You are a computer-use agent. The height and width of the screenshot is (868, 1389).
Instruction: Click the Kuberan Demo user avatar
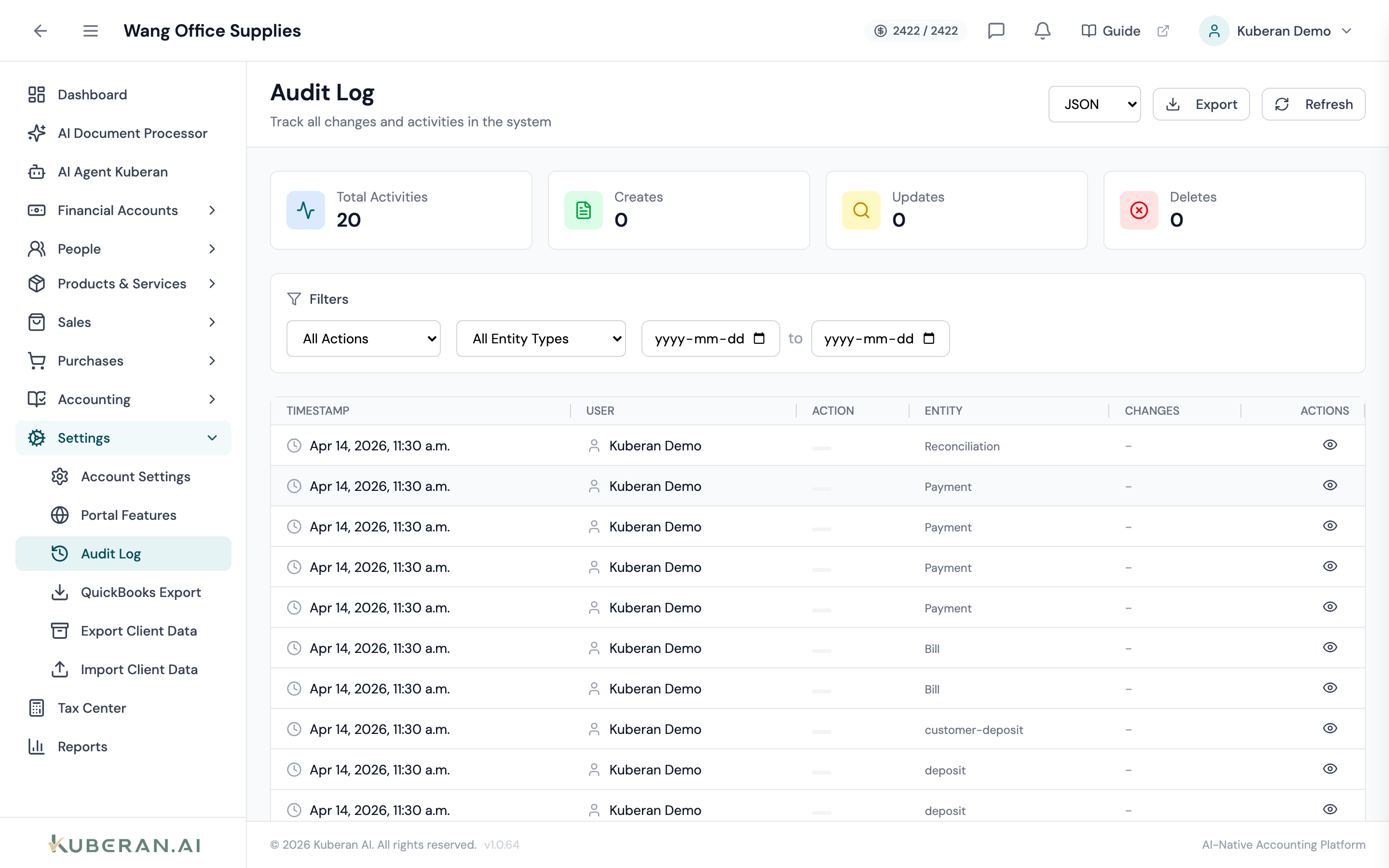(x=1213, y=31)
